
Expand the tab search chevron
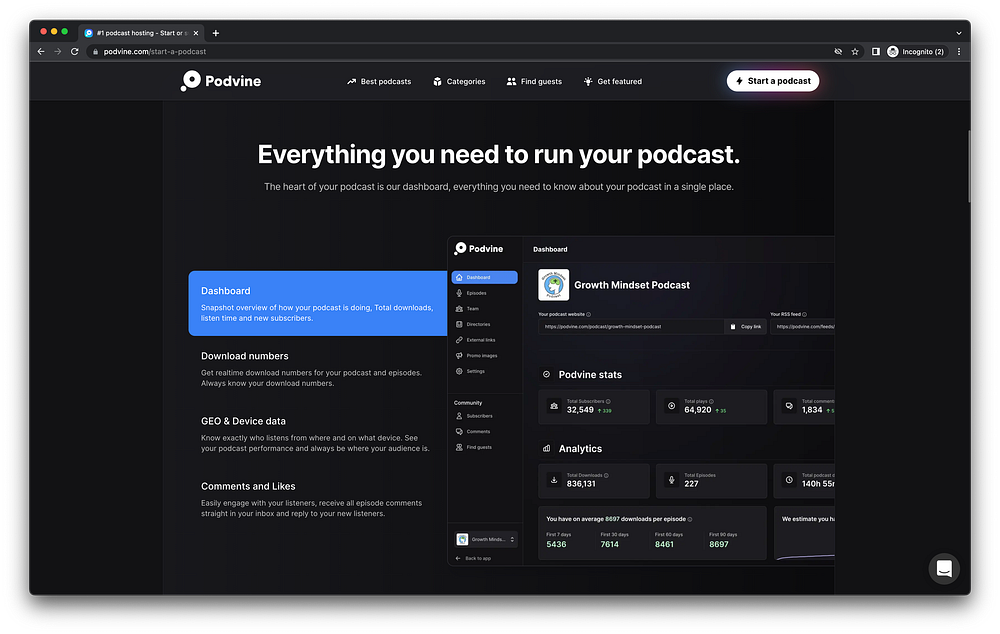click(959, 33)
